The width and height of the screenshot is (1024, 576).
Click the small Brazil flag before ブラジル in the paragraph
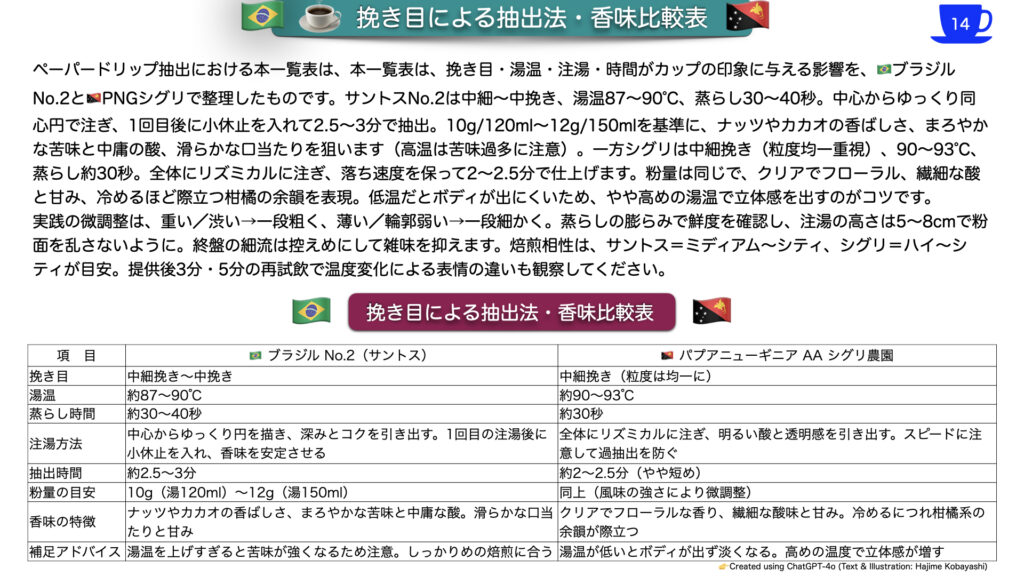click(x=884, y=69)
